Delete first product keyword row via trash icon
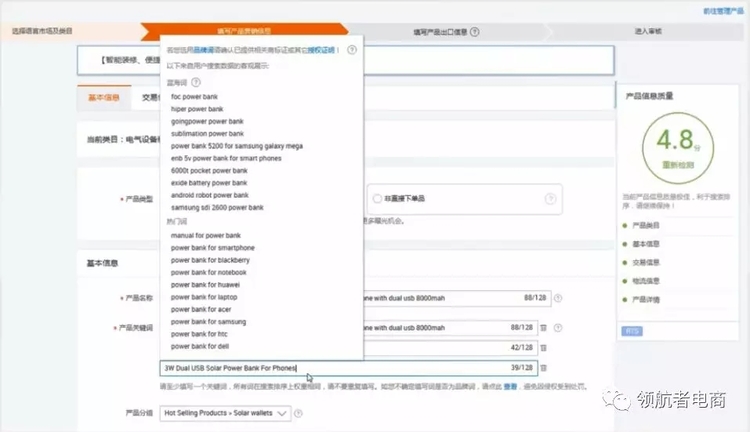750x432 pixels. [x=544, y=328]
